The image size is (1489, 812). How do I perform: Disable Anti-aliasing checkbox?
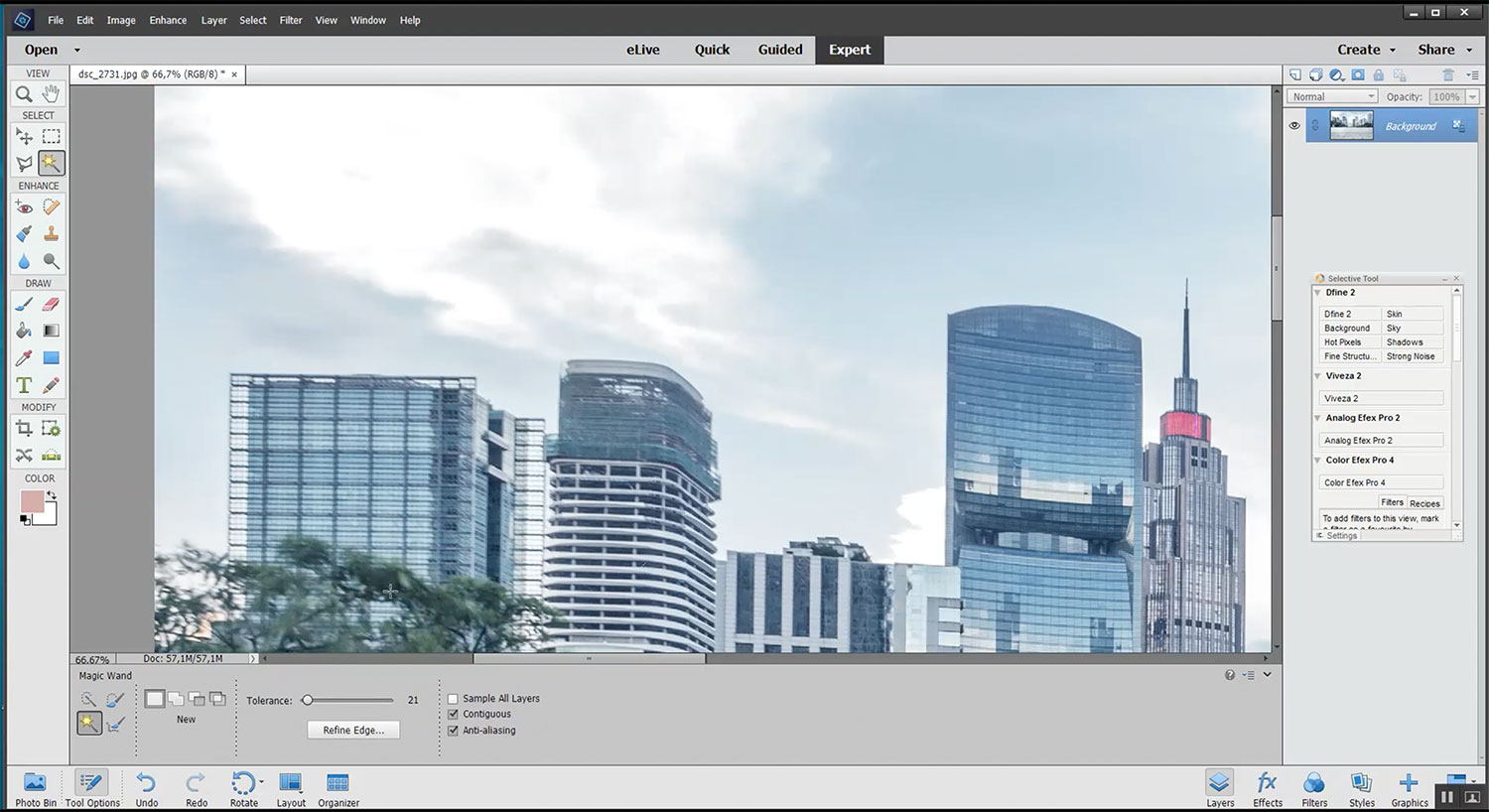[454, 731]
